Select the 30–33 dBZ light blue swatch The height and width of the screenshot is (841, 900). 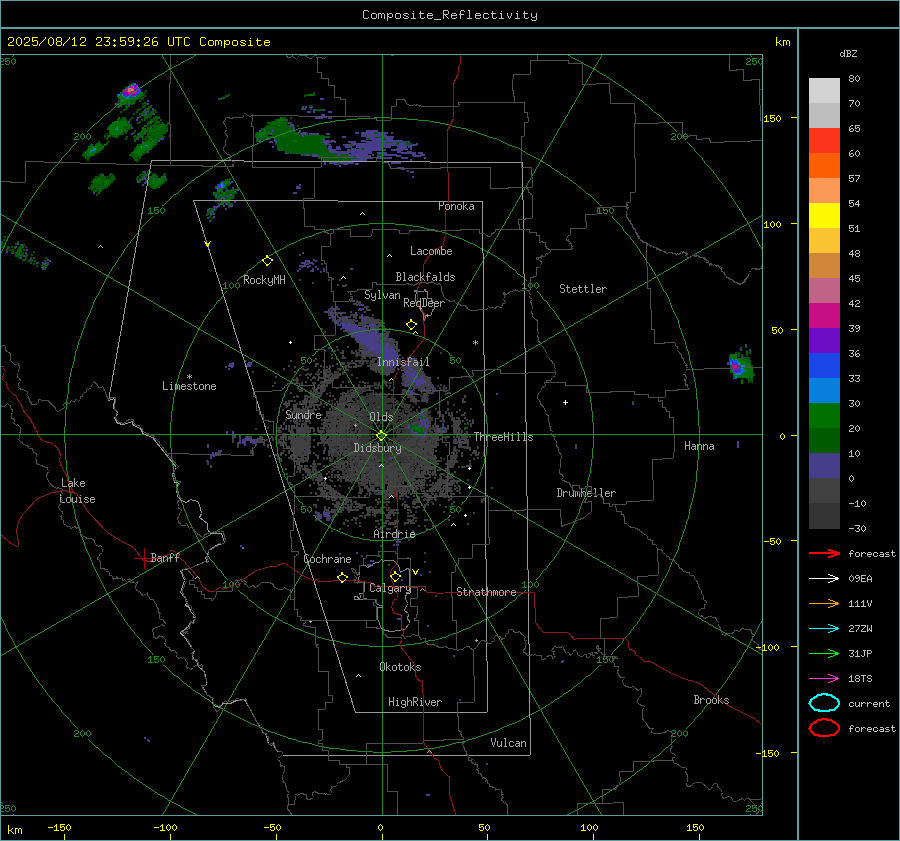point(824,390)
